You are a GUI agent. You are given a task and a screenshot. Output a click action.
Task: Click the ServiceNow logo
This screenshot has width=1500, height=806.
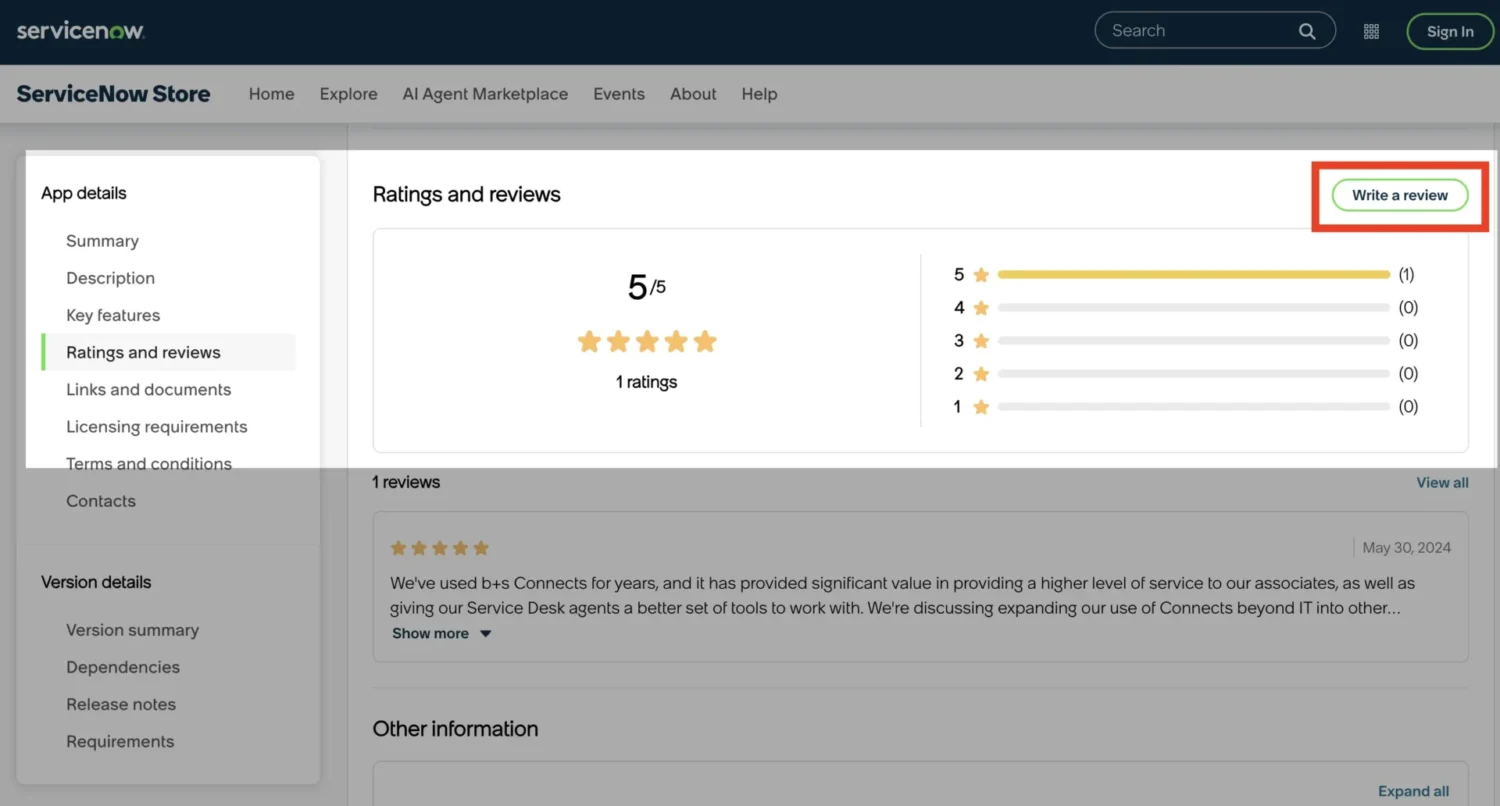tap(81, 31)
